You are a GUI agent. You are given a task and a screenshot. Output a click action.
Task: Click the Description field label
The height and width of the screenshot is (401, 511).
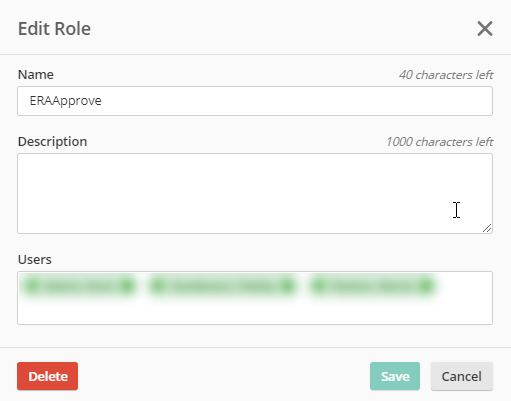52,142
